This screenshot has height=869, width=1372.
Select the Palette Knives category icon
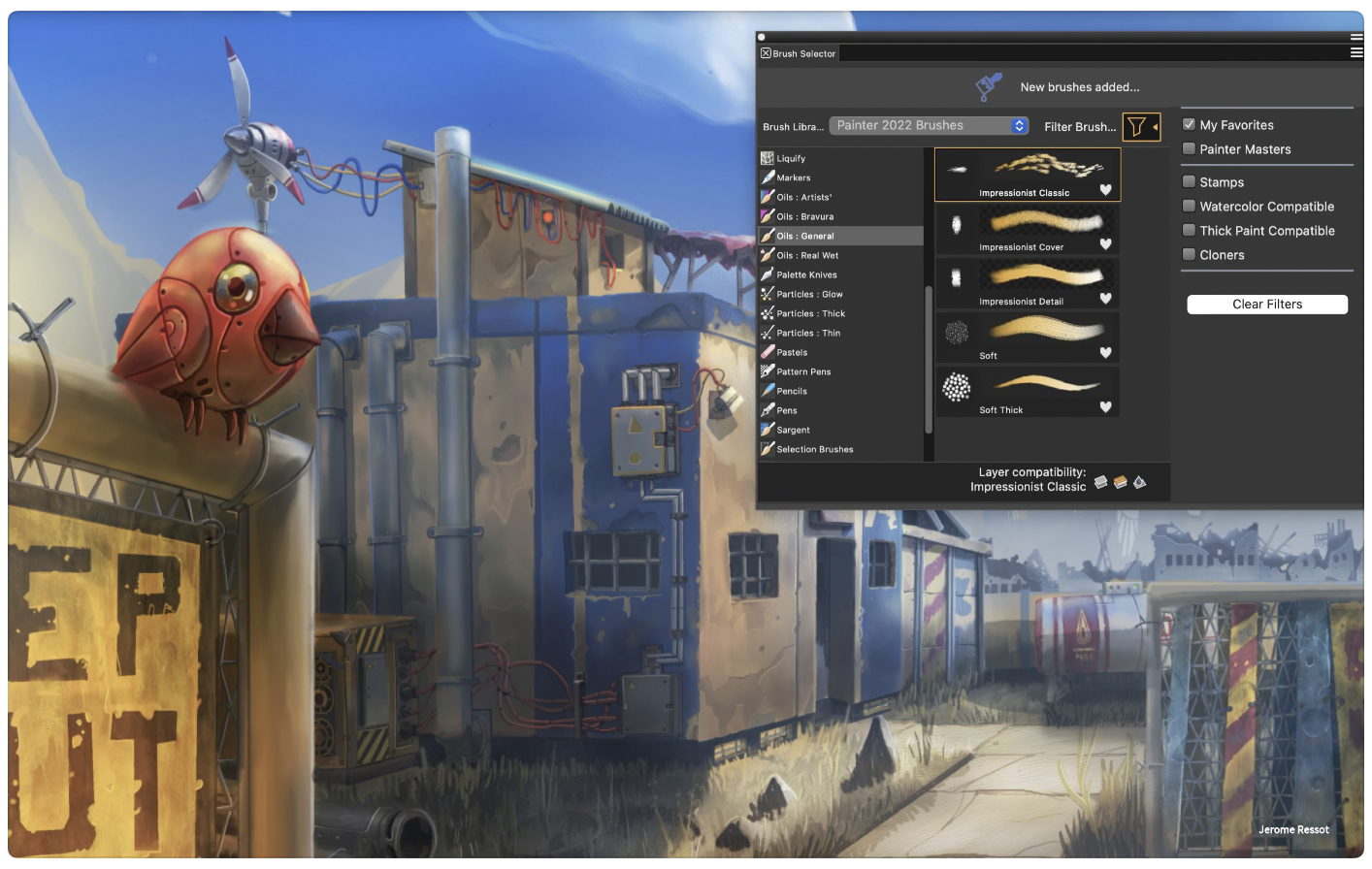click(x=768, y=274)
